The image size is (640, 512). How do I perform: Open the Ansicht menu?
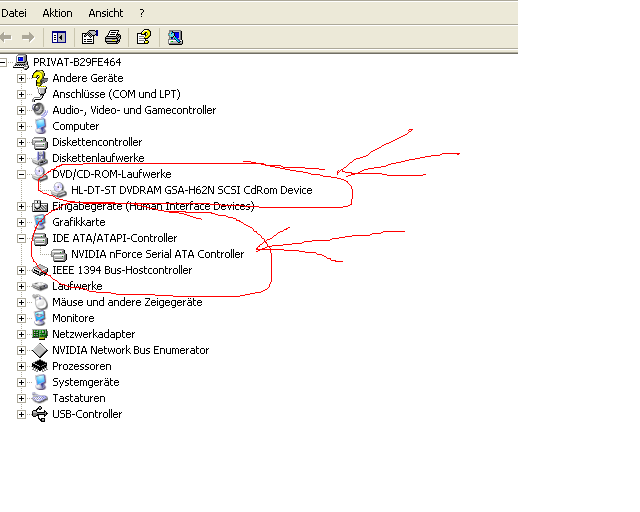(x=106, y=13)
